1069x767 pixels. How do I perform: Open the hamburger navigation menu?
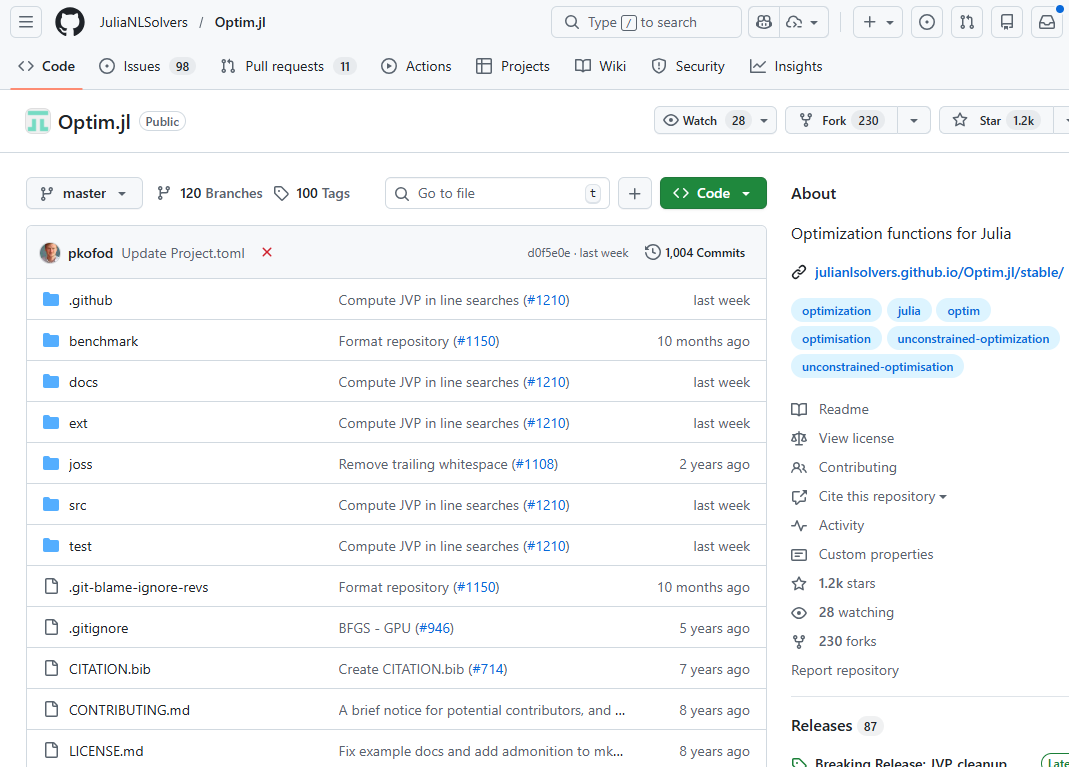(x=26, y=22)
